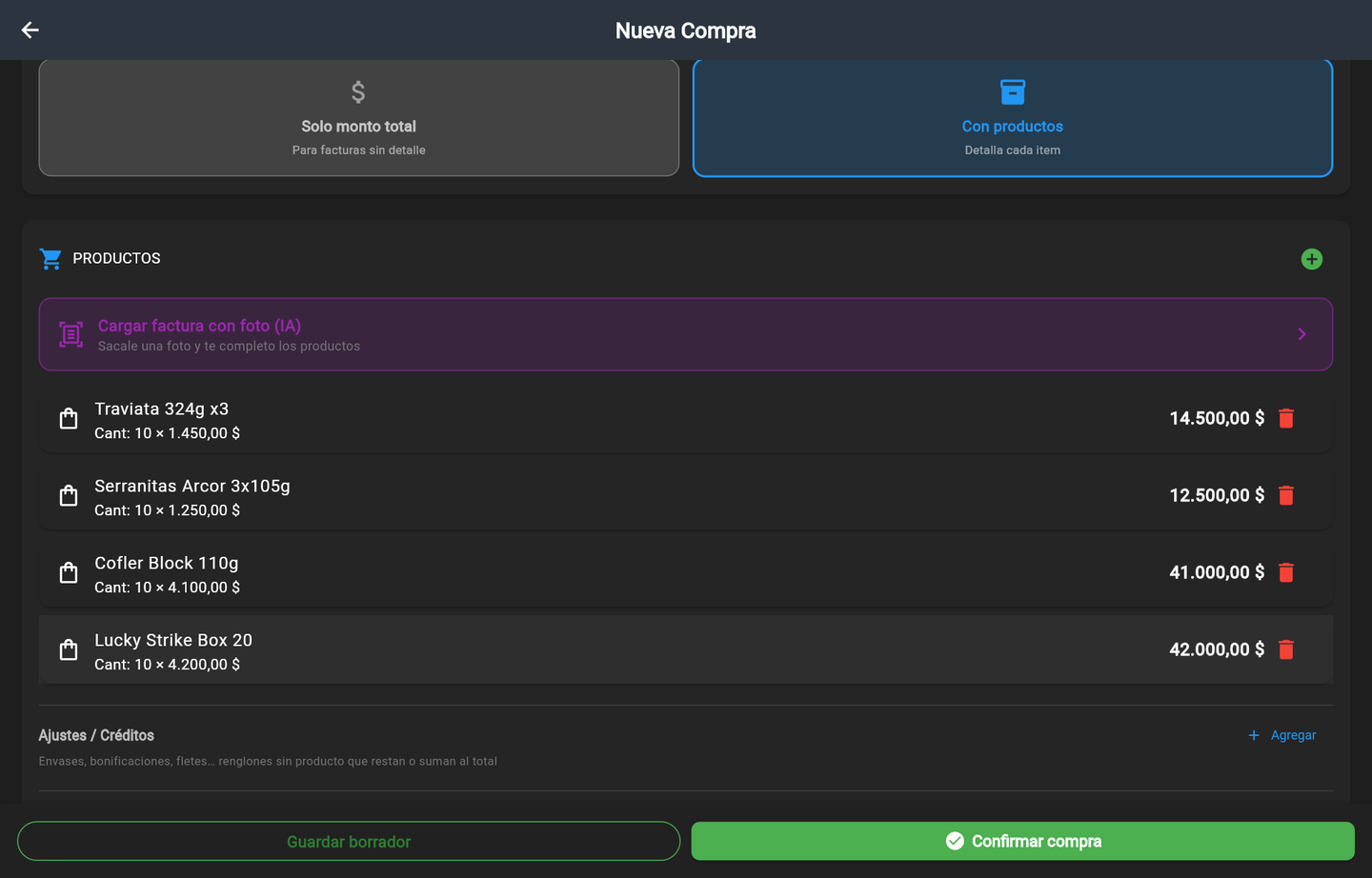Remove Cofler Block 110g from list
The height and width of the screenshot is (878, 1372).
click(x=1286, y=572)
